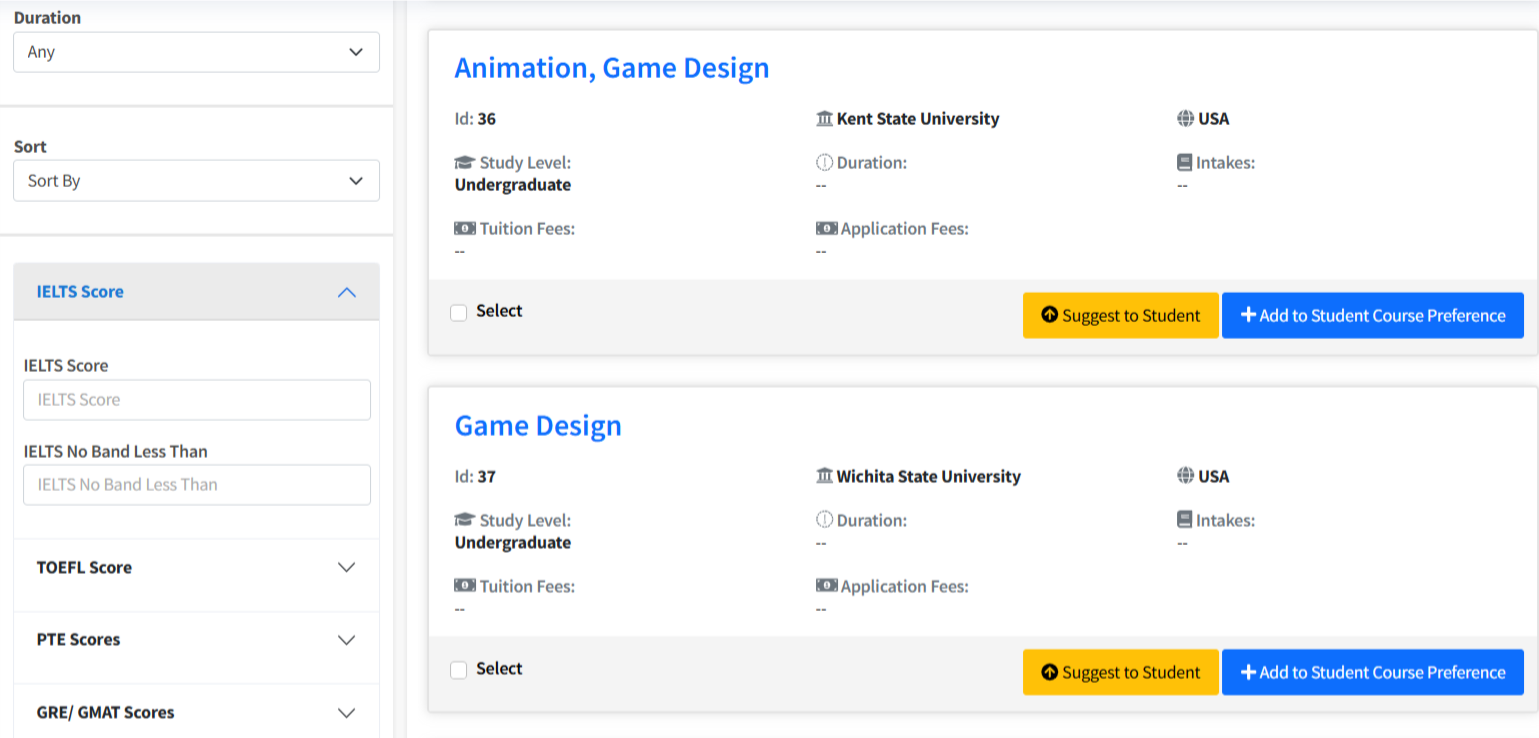The width and height of the screenshot is (1539, 738).
Task: Open the Sort By dropdown
Action: point(196,181)
